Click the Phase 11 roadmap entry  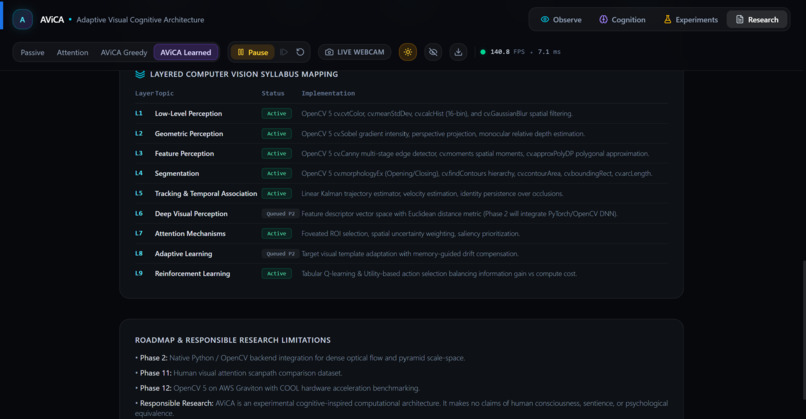click(x=239, y=373)
